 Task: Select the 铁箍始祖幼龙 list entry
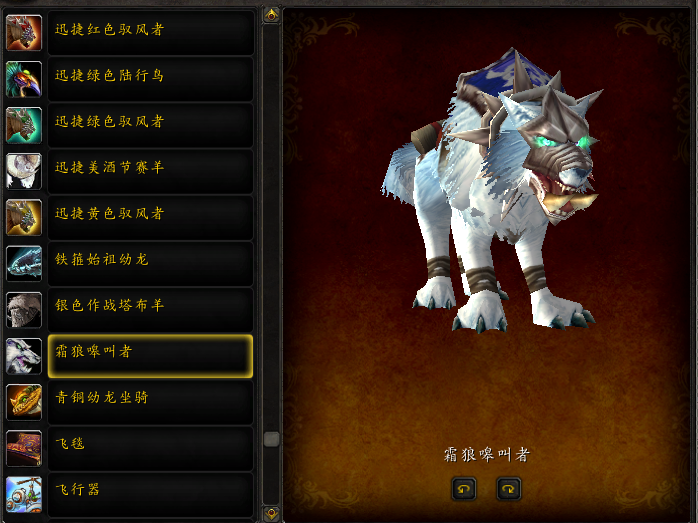point(150,264)
